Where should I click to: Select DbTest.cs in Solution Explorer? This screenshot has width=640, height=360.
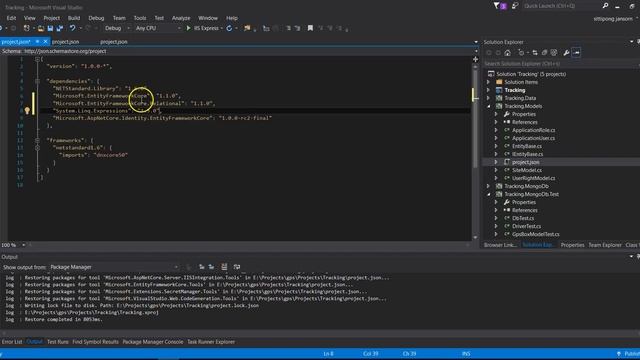coord(523,218)
